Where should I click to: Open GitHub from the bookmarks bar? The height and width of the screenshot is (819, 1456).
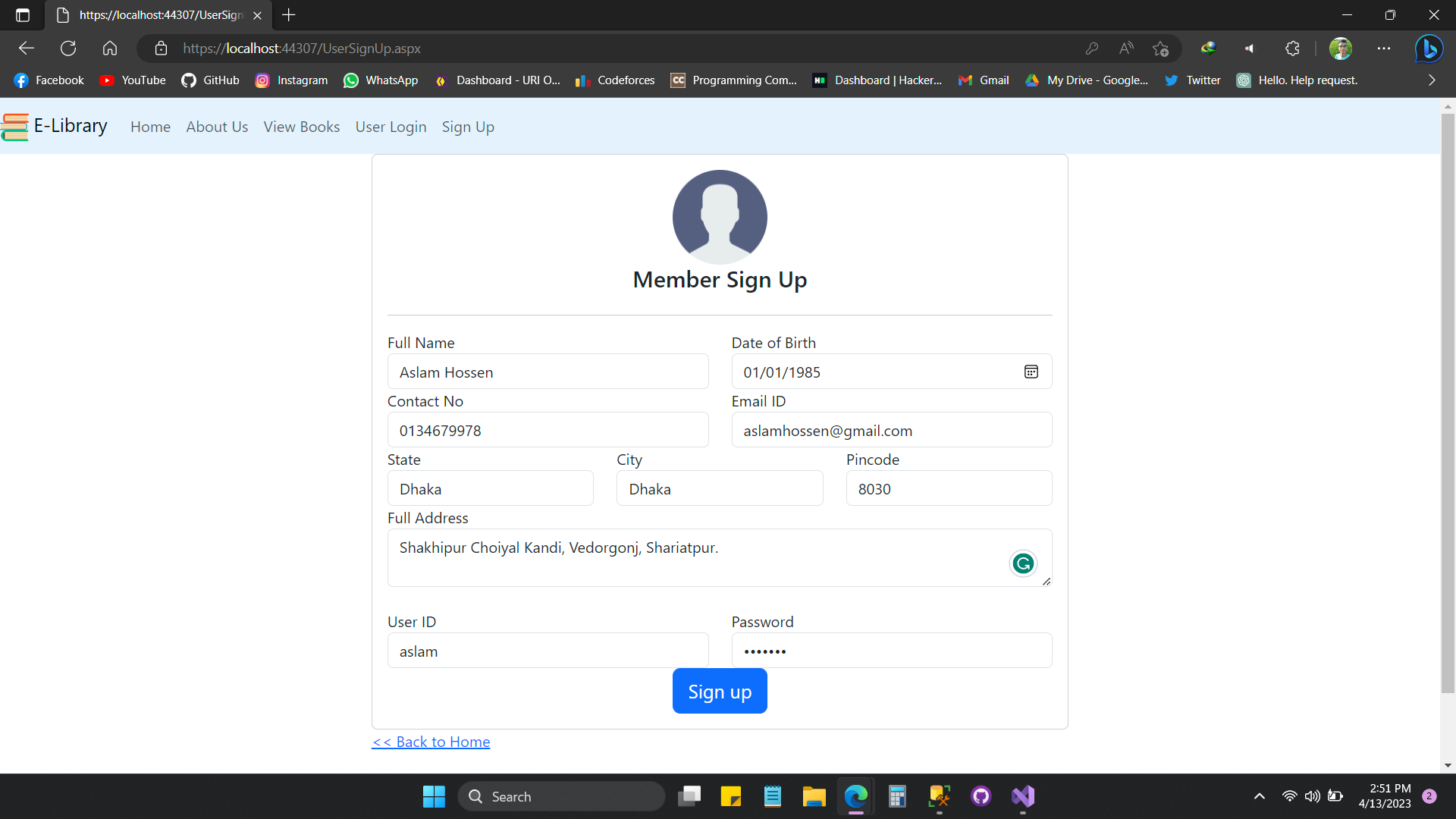pos(210,80)
